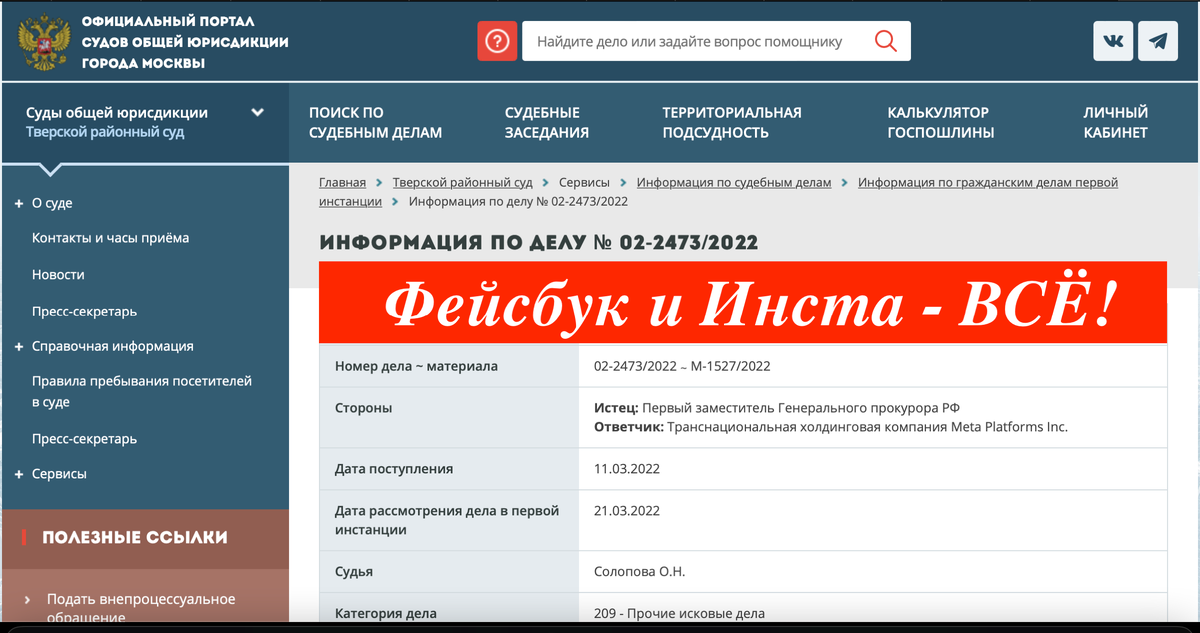Viewport: 1200px width, 633px height.
Task: Open 'Территориальная подсудность' menu
Action: 732,122
